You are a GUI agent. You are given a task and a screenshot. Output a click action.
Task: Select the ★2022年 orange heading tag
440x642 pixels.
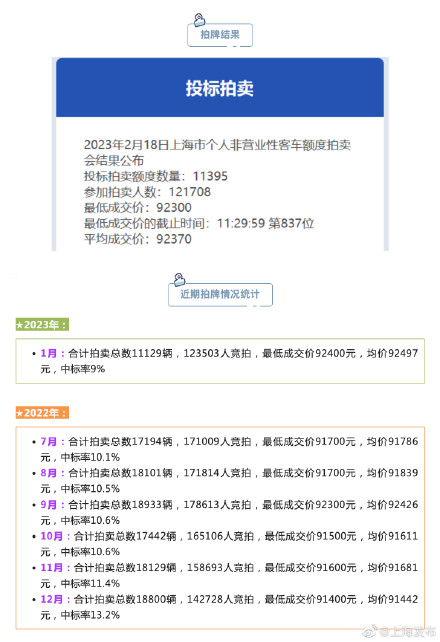[42, 413]
